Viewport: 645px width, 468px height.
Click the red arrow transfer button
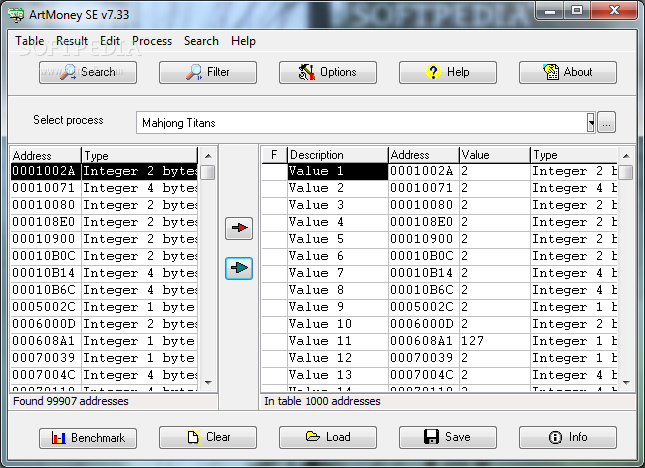pyautogui.click(x=239, y=228)
